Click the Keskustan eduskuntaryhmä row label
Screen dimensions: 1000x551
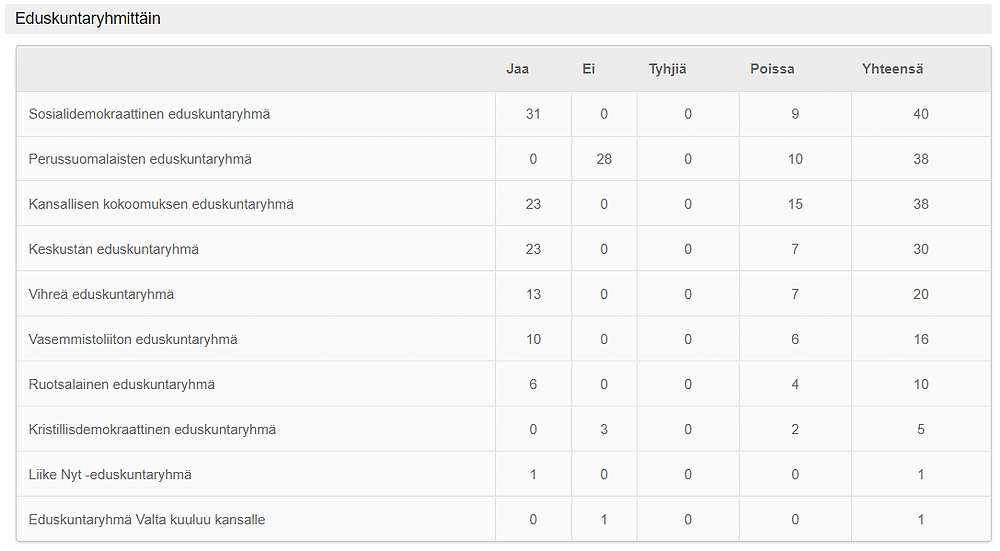[x=114, y=249]
